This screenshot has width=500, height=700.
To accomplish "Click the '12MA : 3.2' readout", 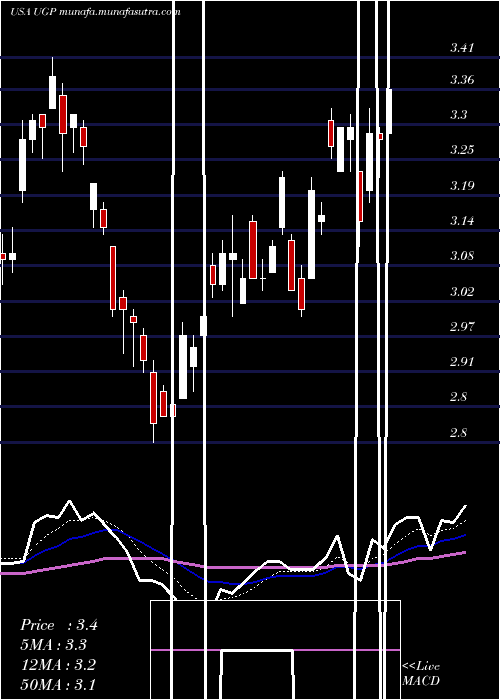I will (58, 665).
